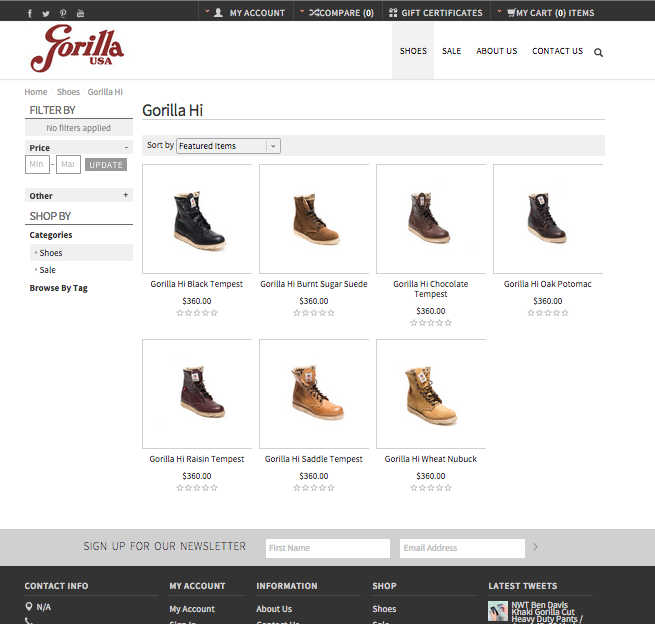The image size is (655, 624).
Task: Click Gorilla Hi Chocolate Tempest title link
Action: coord(431,289)
